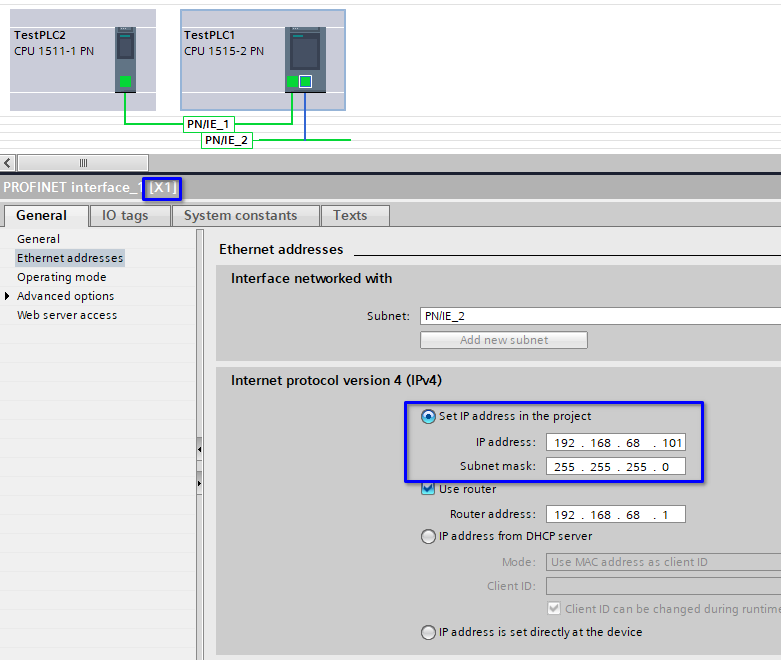Select the PN/IE_2 subnet label
This screenshot has width=781, height=660.
pos(227,140)
